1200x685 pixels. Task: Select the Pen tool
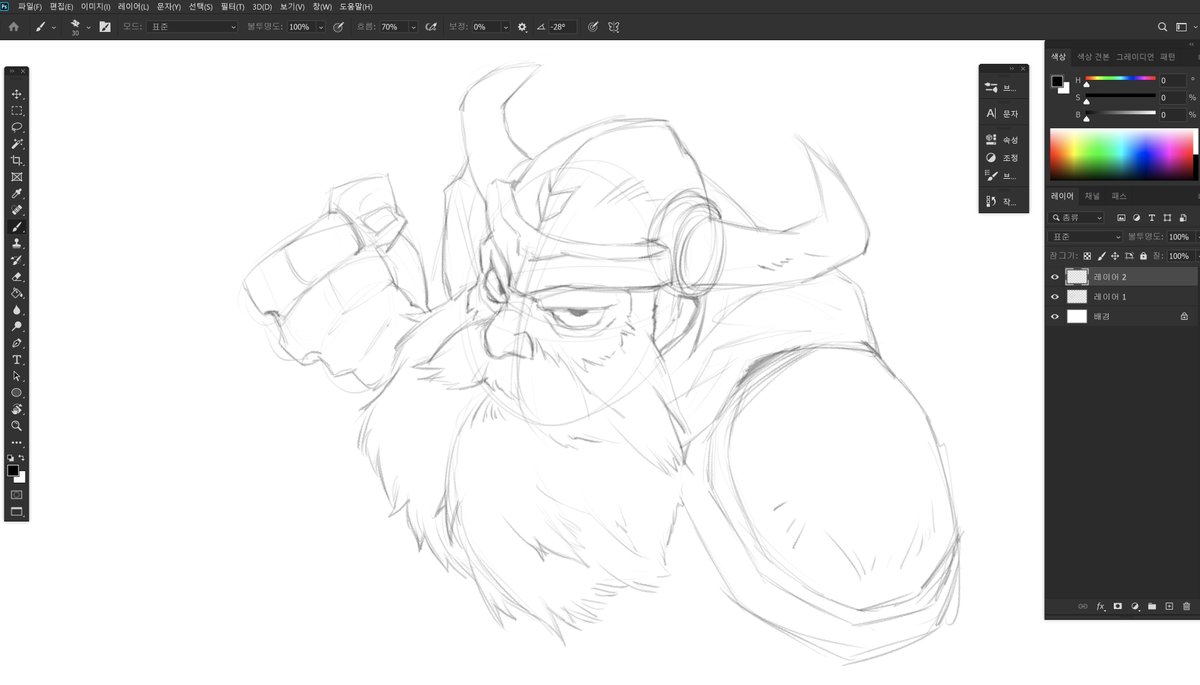click(x=17, y=343)
